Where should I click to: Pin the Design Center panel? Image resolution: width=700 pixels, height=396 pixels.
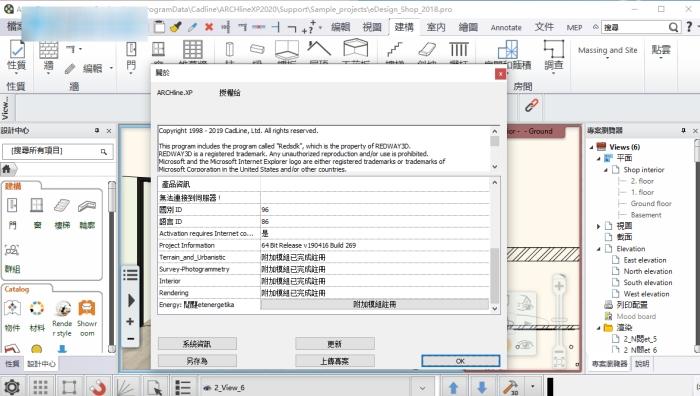pyautogui.click(x=97, y=130)
